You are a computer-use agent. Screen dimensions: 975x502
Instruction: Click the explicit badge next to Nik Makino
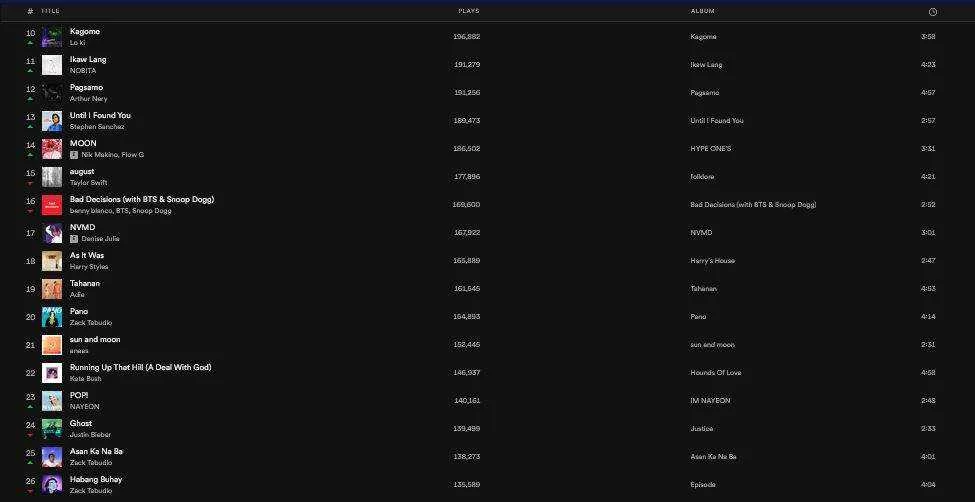click(x=74, y=155)
